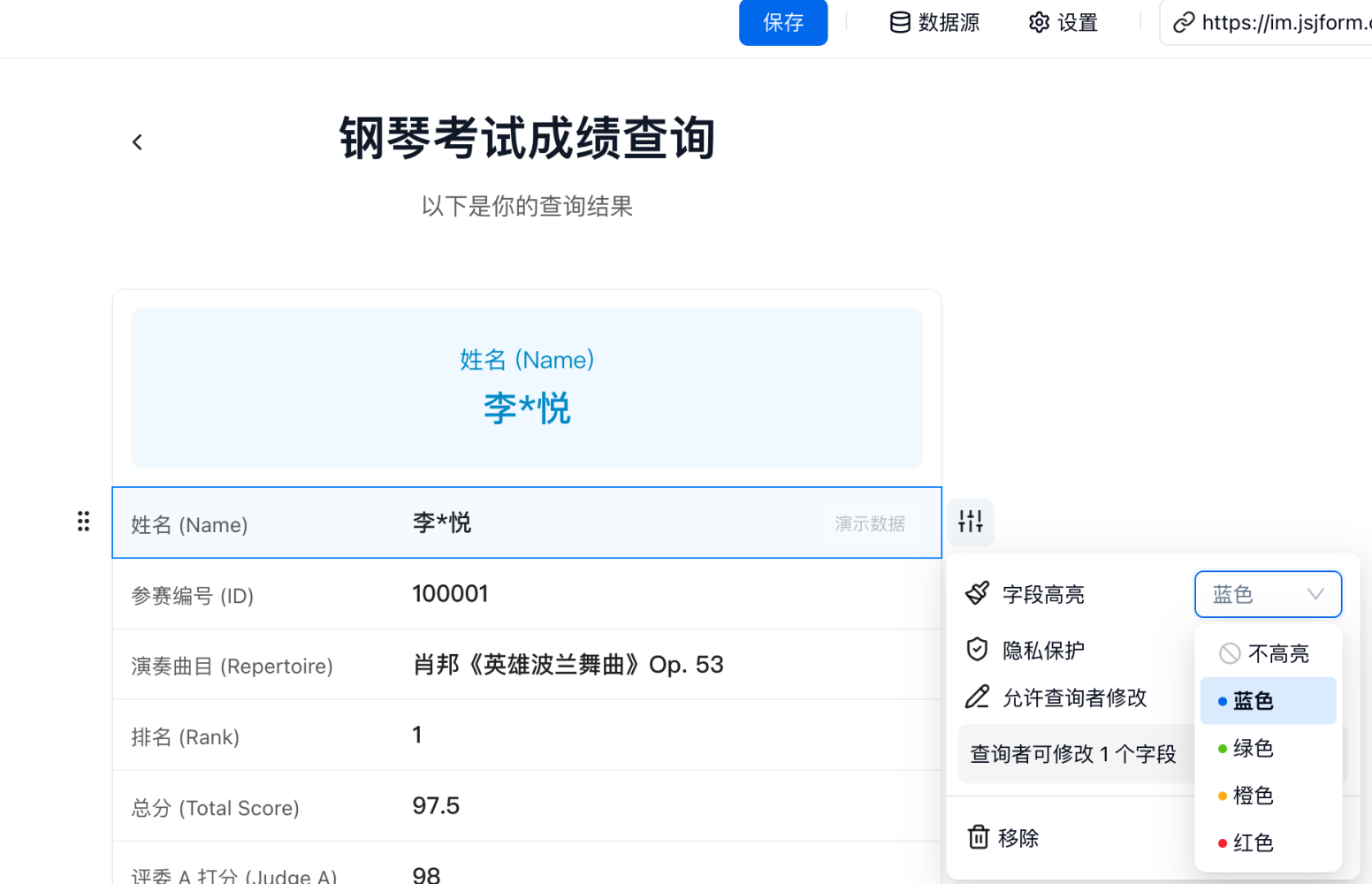Click the blue color dot
The height and width of the screenshot is (884, 1372).
(x=1222, y=701)
